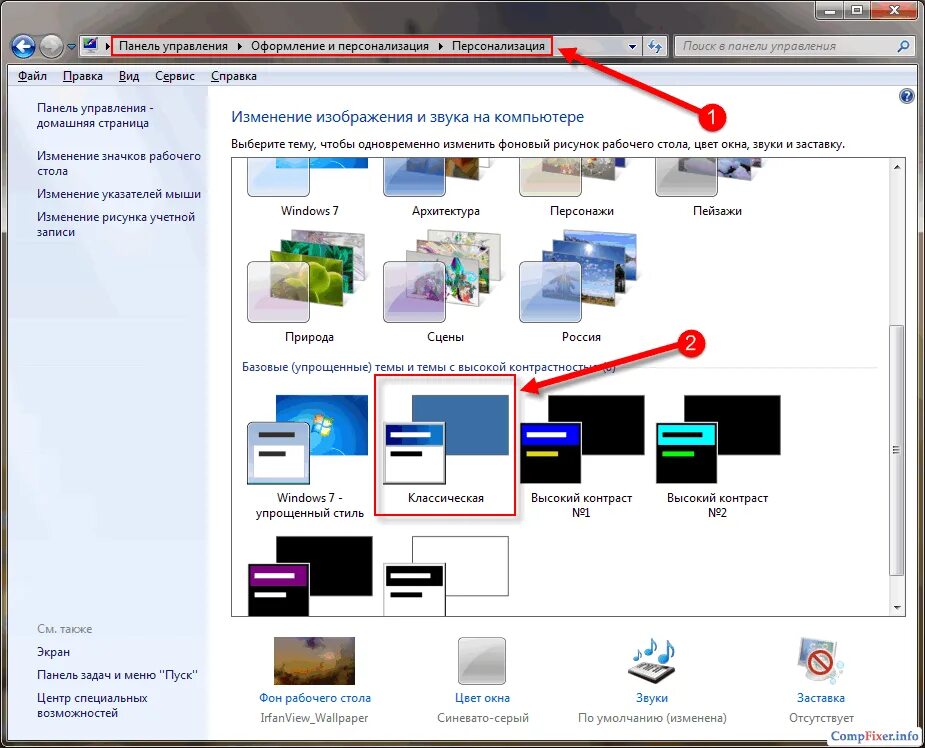Select the purple-titled black high contrast theme
This screenshot has width=925, height=748.
coord(310,576)
